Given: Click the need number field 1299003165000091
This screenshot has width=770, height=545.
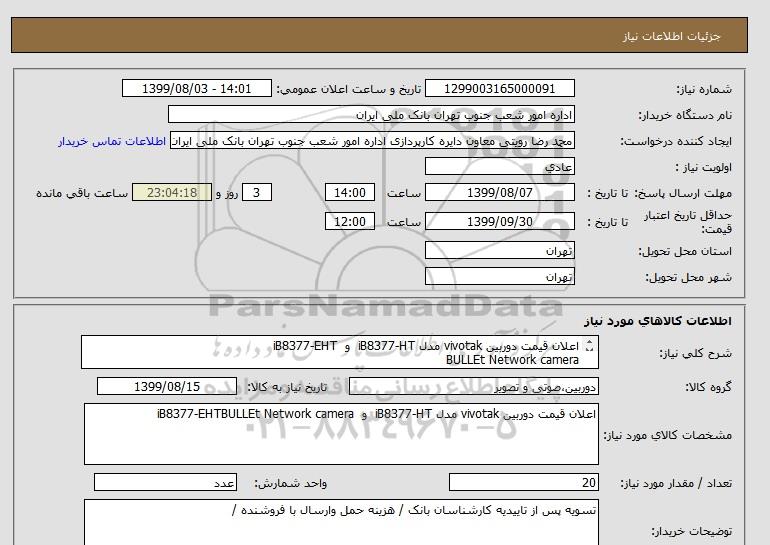Looking at the screenshot, I should click(x=499, y=88).
